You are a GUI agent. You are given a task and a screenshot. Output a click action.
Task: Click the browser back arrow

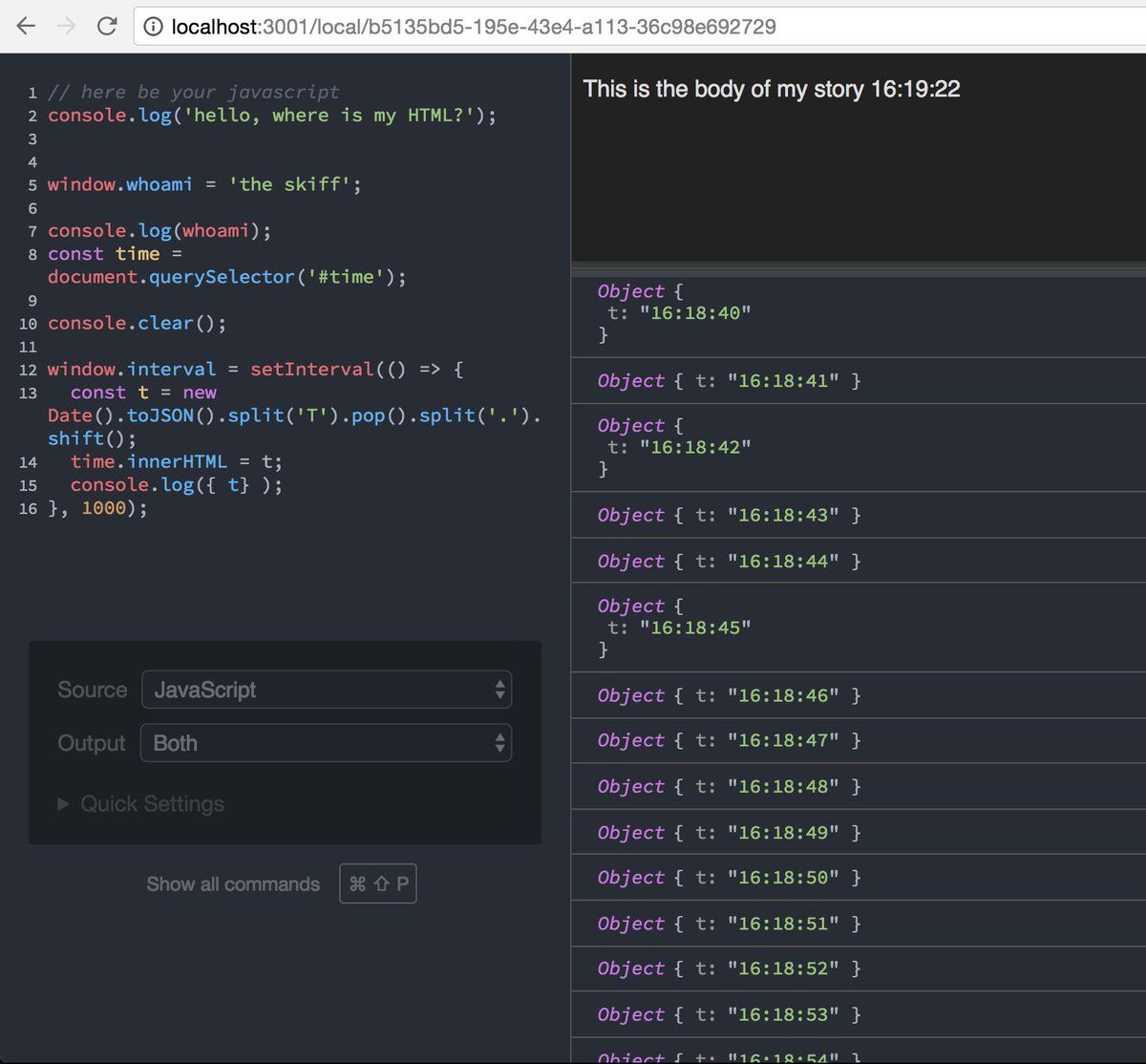(x=26, y=27)
